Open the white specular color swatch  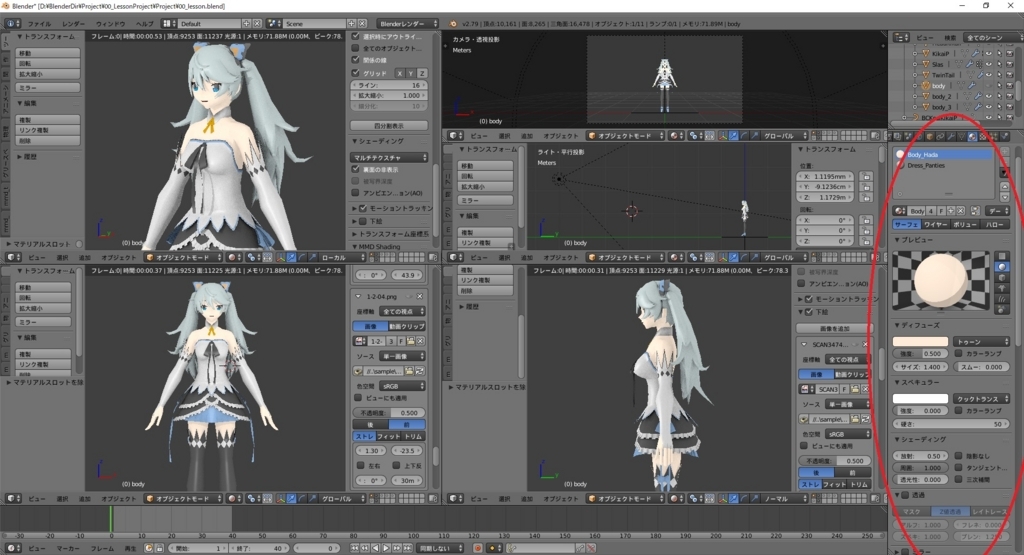pos(920,398)
